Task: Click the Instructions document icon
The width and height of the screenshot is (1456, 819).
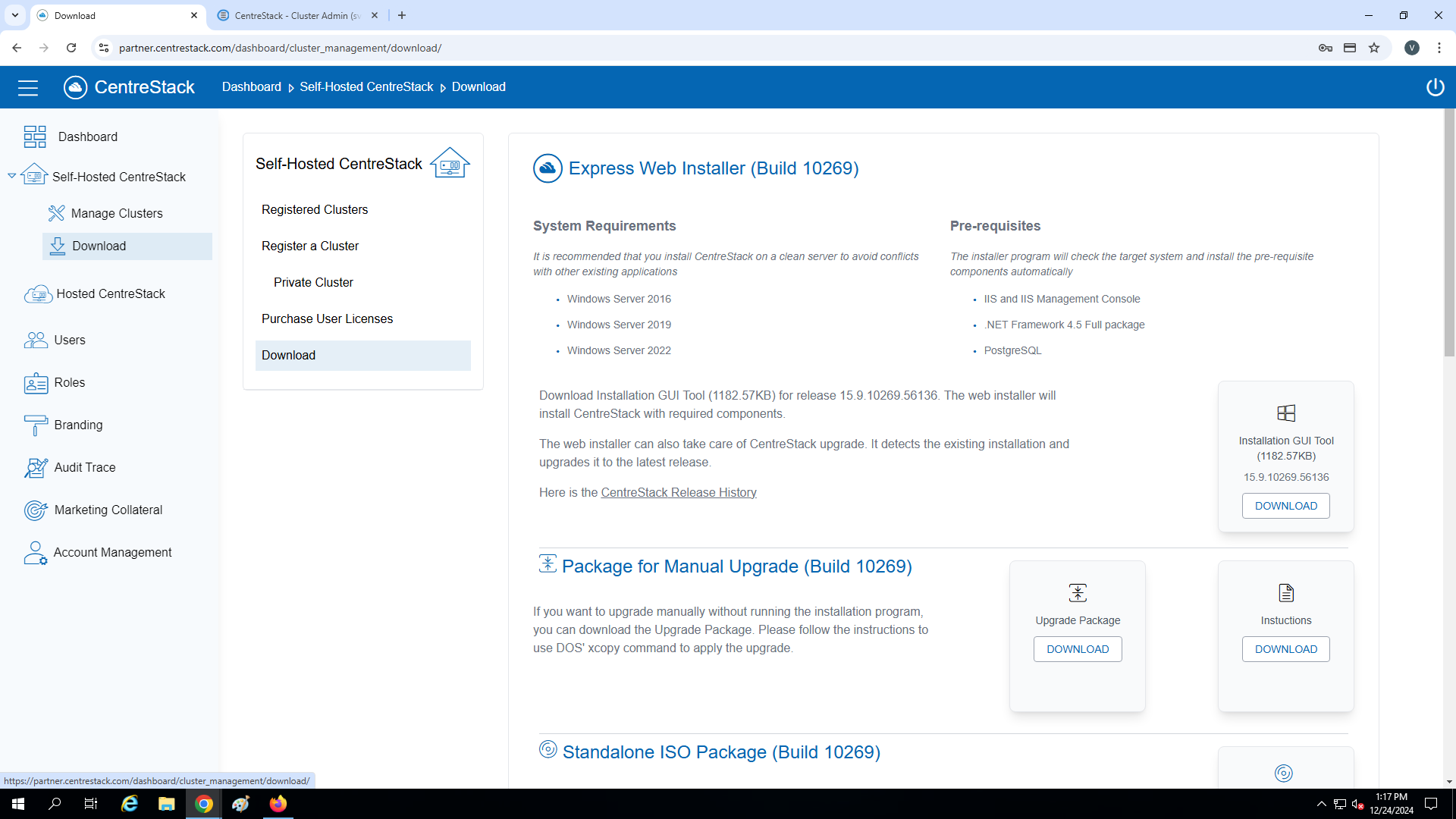Action: click(x=1286, y=593)
